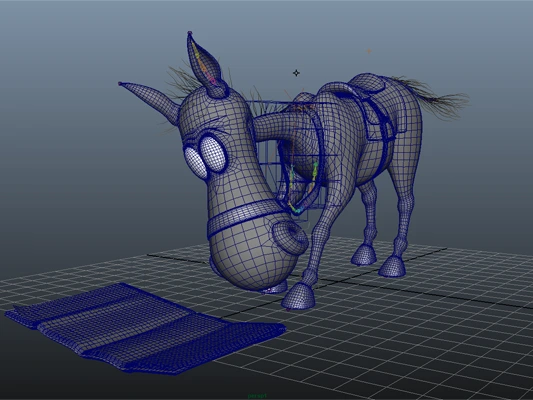The height and width of the screenshot is (400, 533).
Task: Select the small orange locator marker
Action: pos(369,51)
